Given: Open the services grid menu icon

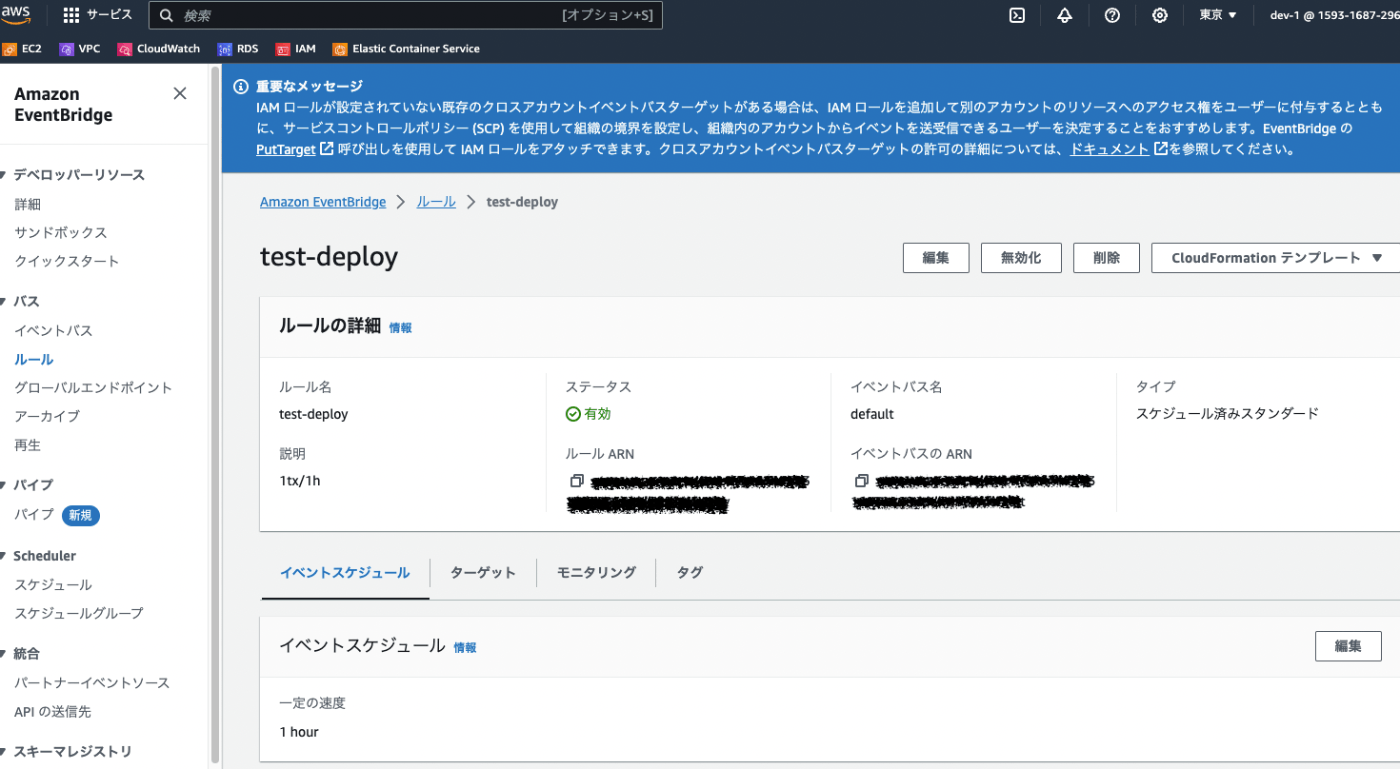Looking at the screenshot, I should tap(71, 15).
